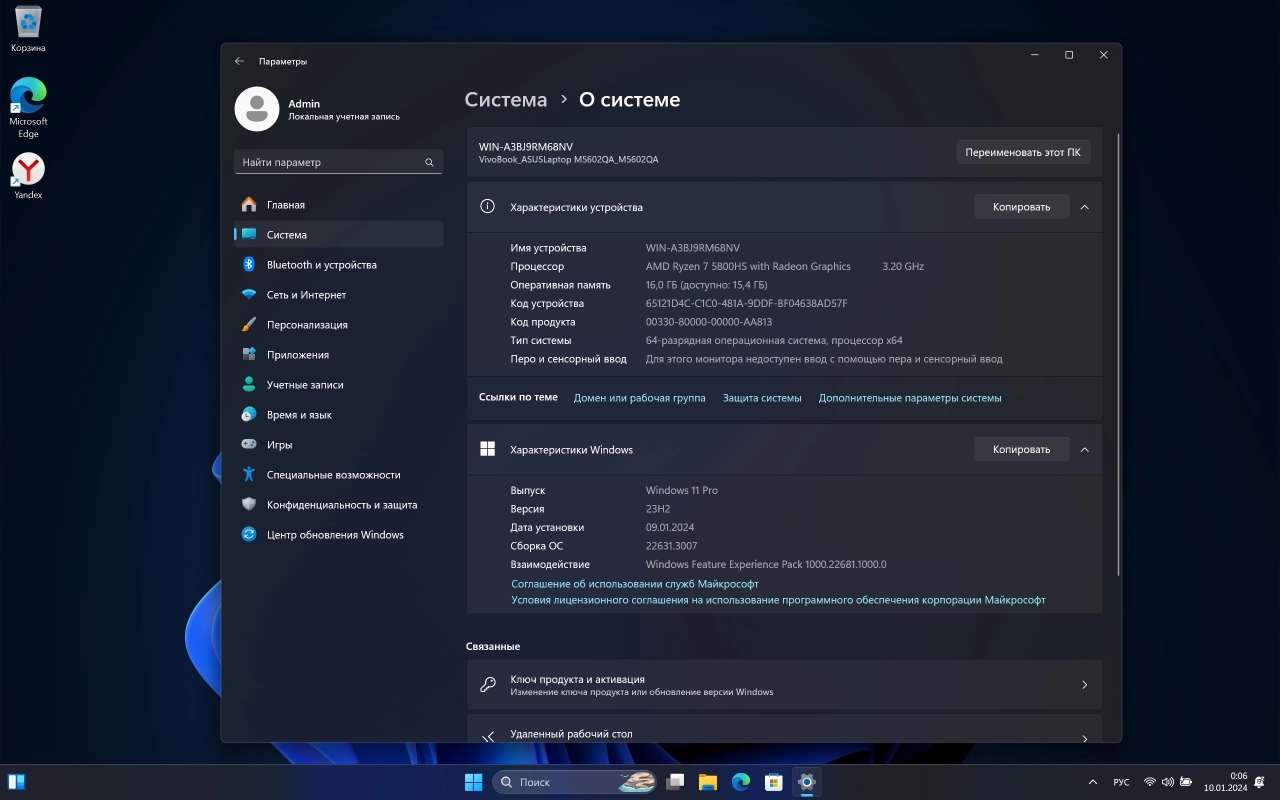Image resolution: width=1280 pixels, height=800 pixels.
Task: Click the Admin account avatar
Action: point(257,109)
